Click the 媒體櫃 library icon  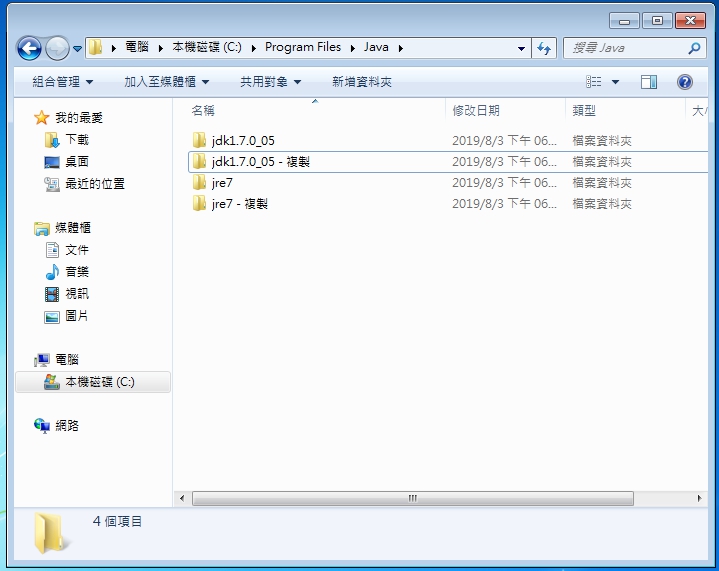42,228
